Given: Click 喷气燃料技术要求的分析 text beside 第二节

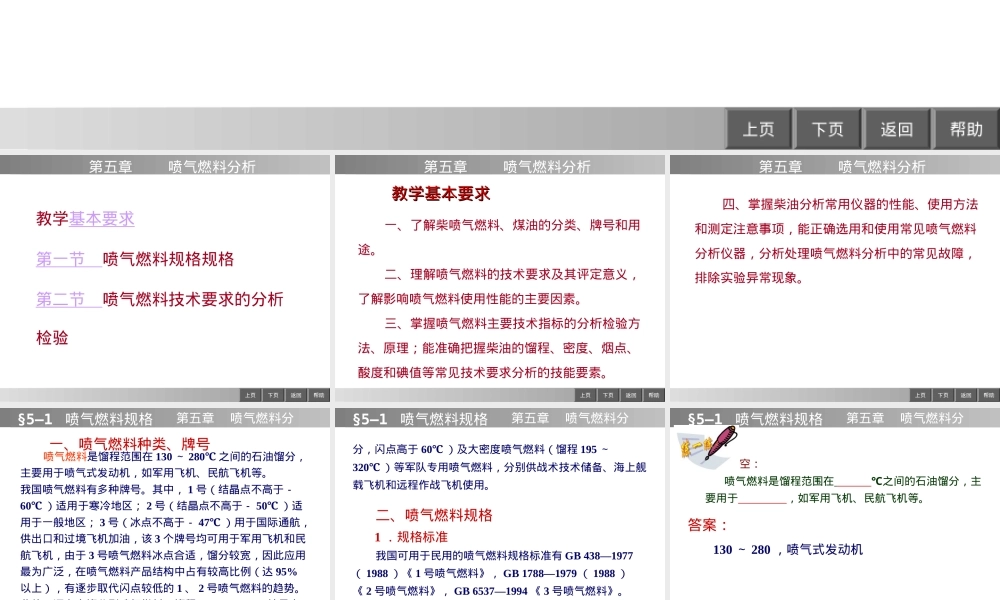Looking at the screenshot, I should (193, 299).
